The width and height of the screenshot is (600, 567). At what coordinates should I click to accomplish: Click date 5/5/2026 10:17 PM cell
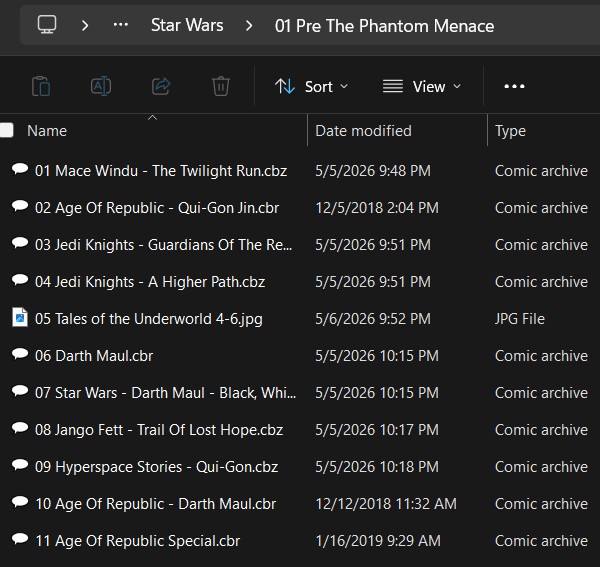(x=377, y=430)
